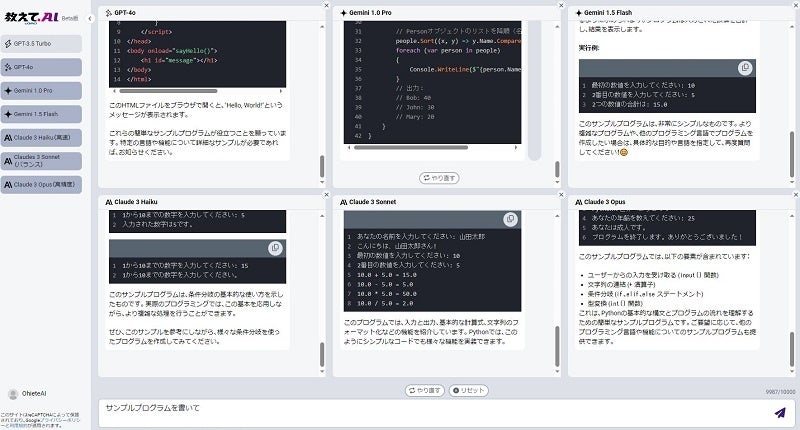Click the retry button under Gemini 1.0 Pro
800x430 pixels.
439,178
